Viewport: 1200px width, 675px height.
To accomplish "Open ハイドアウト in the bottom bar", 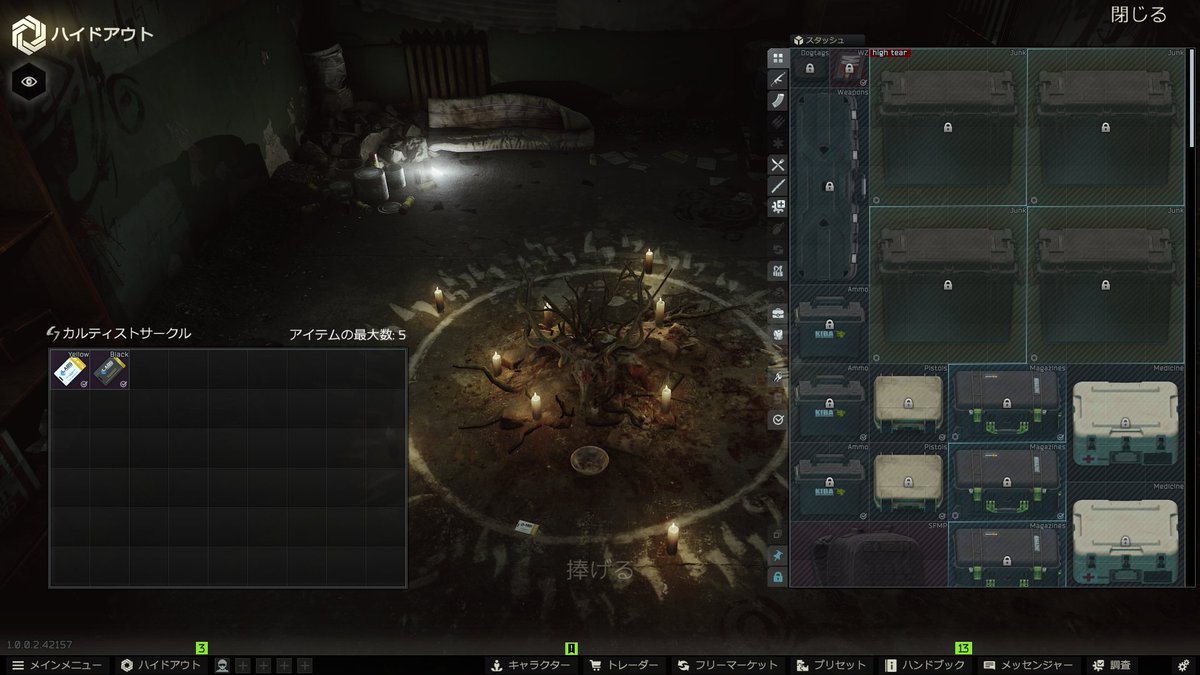I will (x=162, y=665).
